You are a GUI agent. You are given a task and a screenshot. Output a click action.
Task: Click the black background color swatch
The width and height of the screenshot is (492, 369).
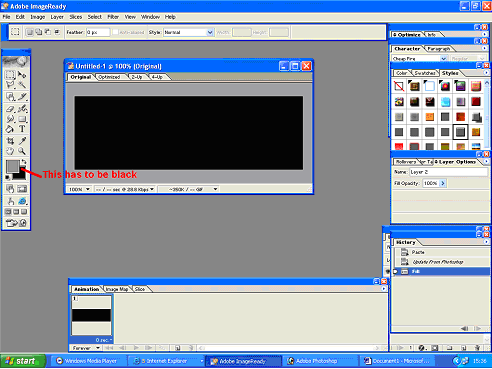coord(21,175)
